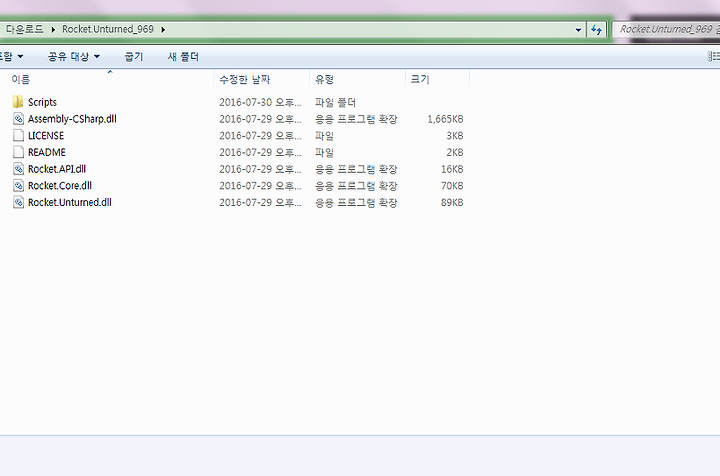Select the LICENSE file icon

coord(18,135)
